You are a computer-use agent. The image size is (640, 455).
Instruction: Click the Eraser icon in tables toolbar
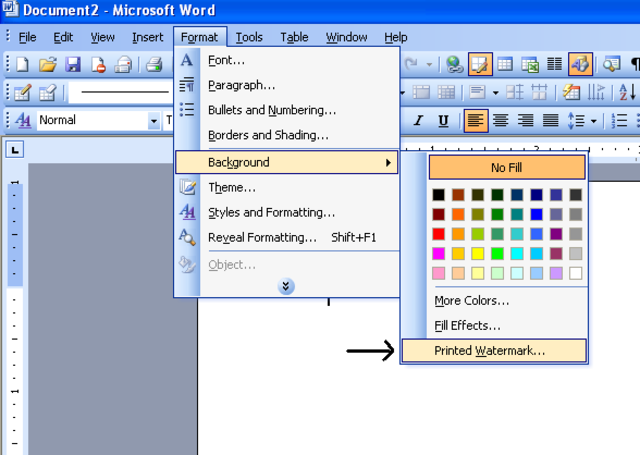click(x=48, y=92)
